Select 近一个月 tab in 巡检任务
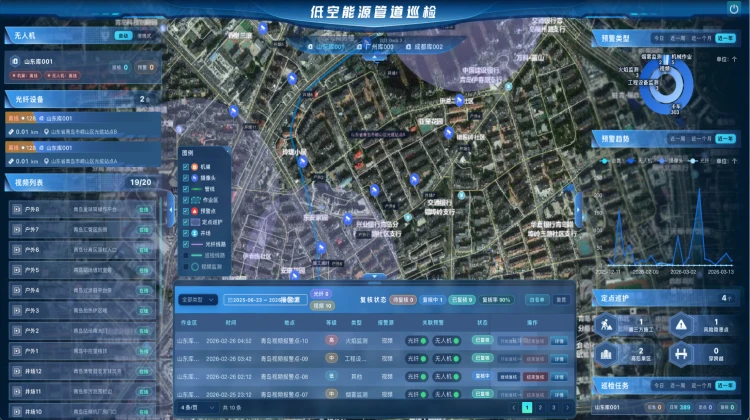Viewport: 750px width, 420px height. point(701,386)
